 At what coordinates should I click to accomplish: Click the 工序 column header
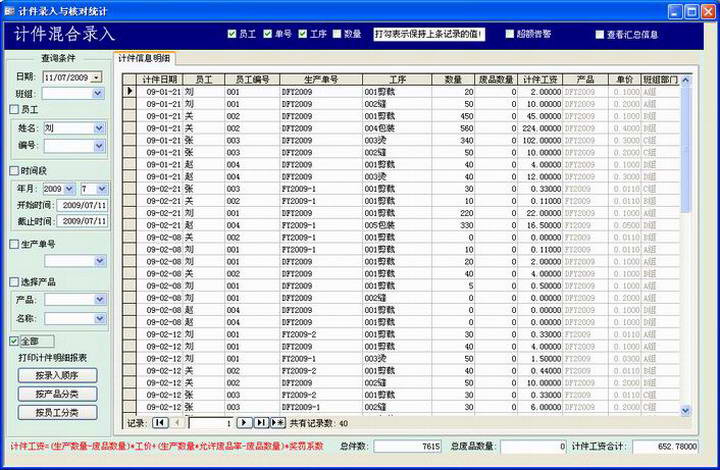coord(397,79)
